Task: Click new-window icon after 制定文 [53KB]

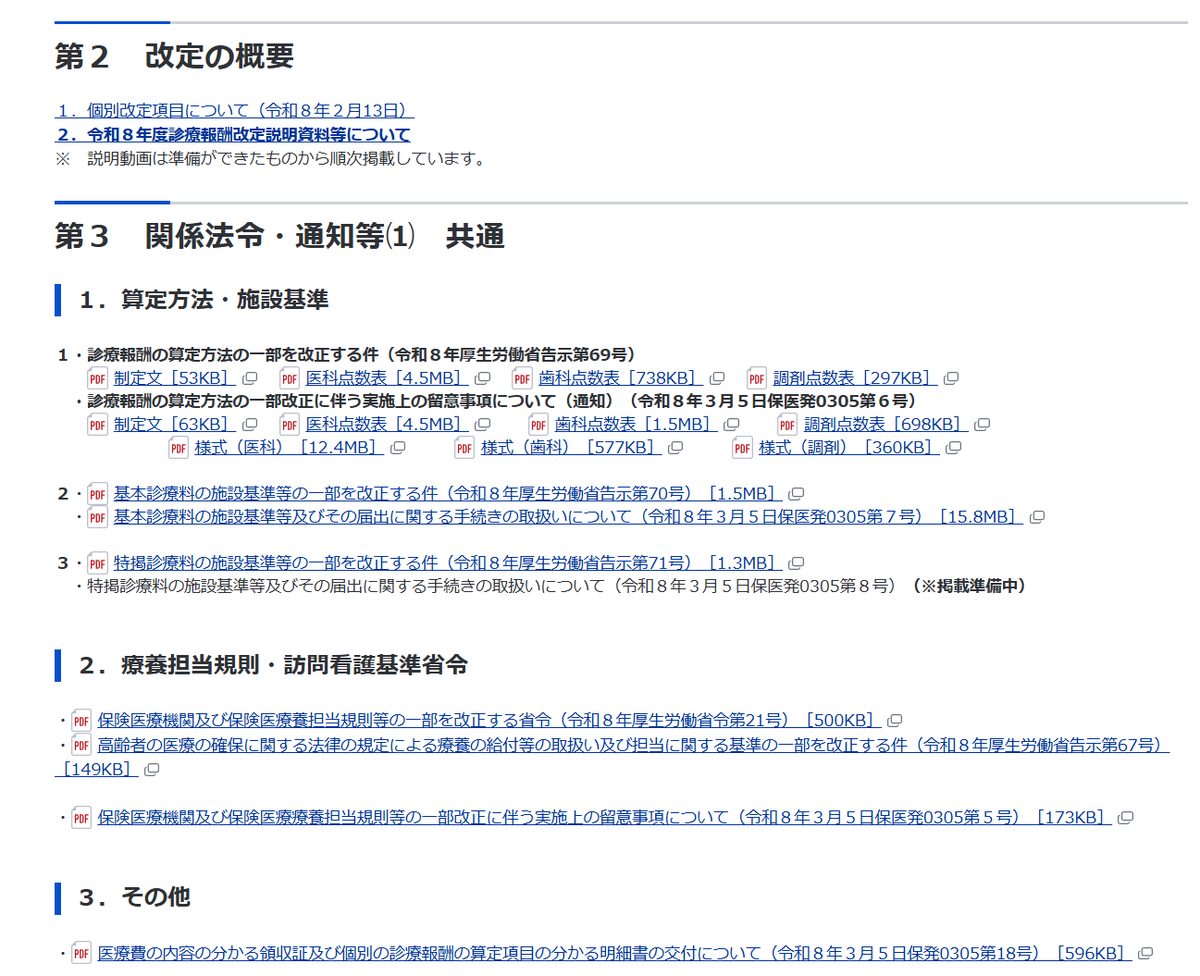Action: pyautogui.click(x=250, y=379)
